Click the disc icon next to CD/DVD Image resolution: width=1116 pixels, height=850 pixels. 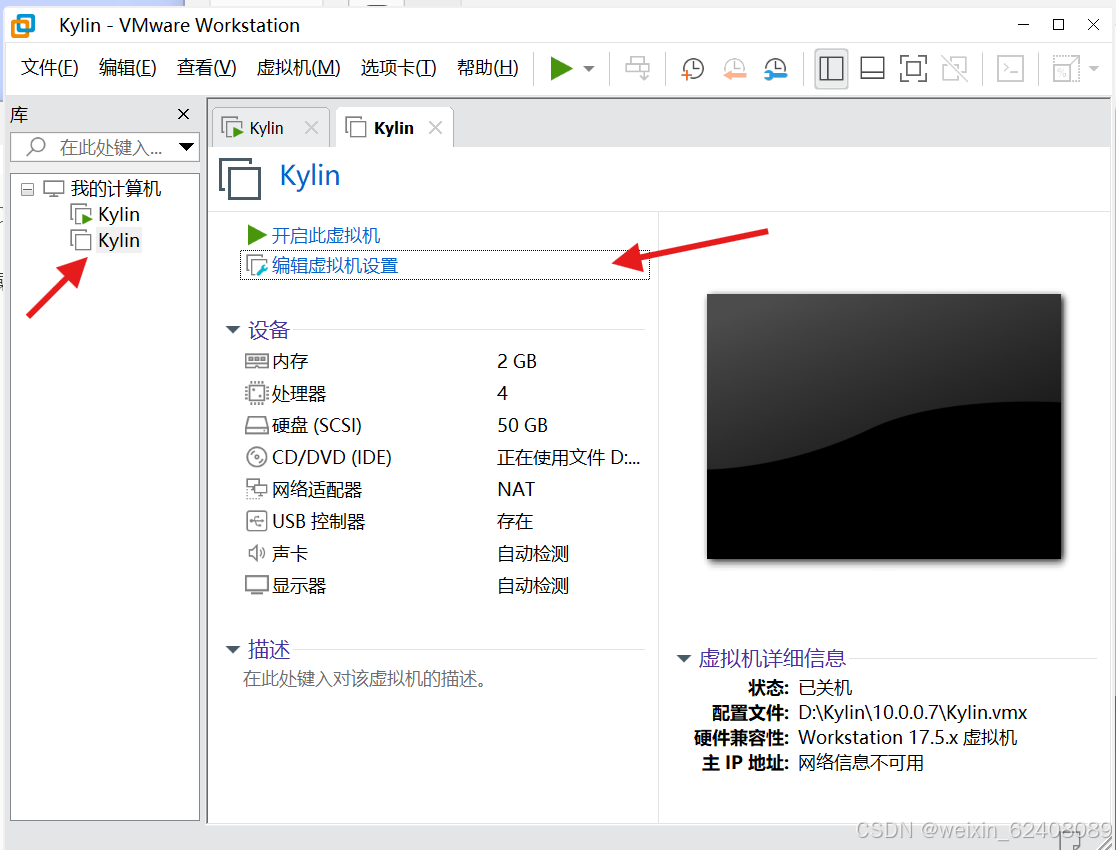[256, 457]
